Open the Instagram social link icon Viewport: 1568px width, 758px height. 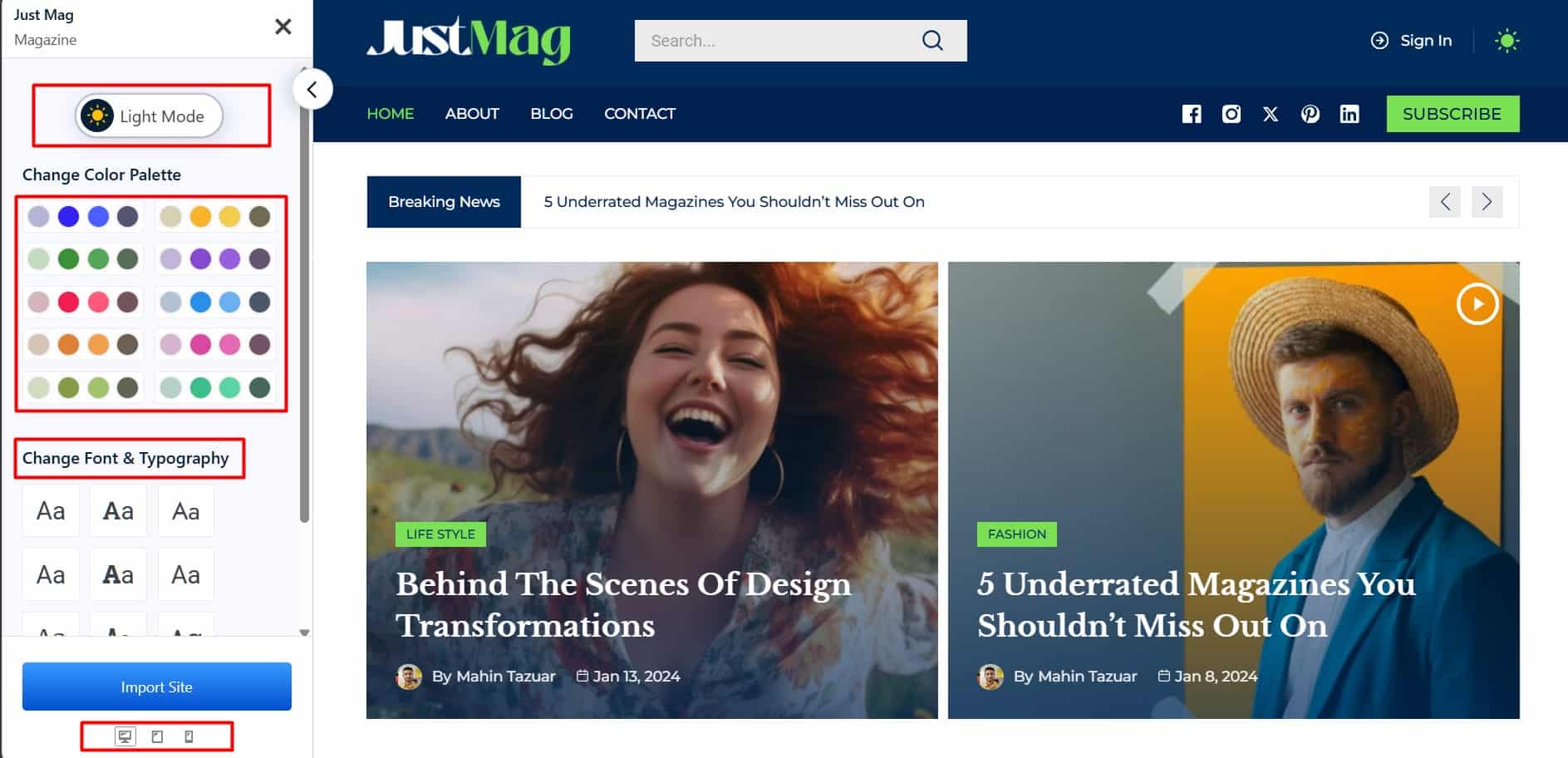pyautogui.click(x=1231, y=114)
